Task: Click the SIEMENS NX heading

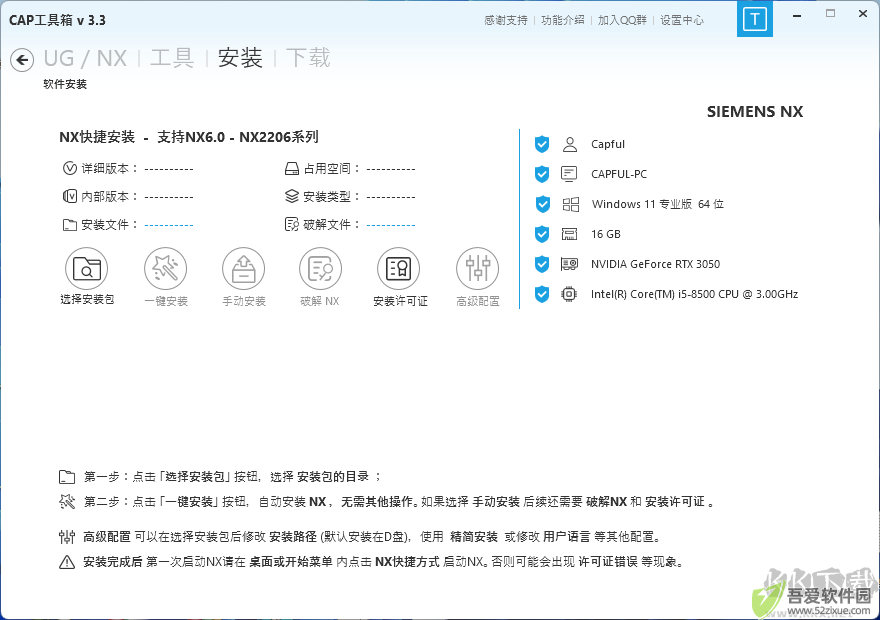Action: click(755, 112)
